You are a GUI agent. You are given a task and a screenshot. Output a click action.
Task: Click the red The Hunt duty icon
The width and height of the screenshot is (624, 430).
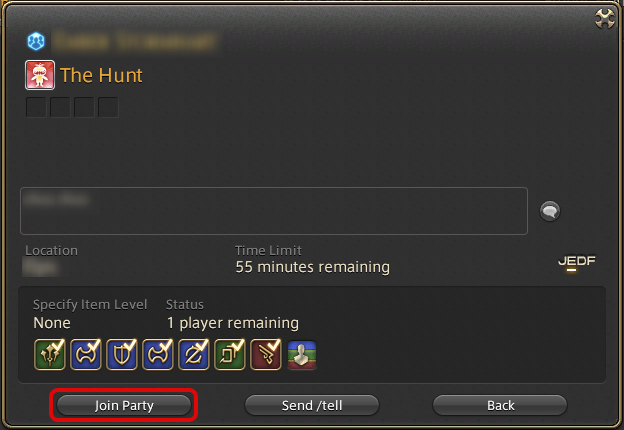(x=40, y=75)
